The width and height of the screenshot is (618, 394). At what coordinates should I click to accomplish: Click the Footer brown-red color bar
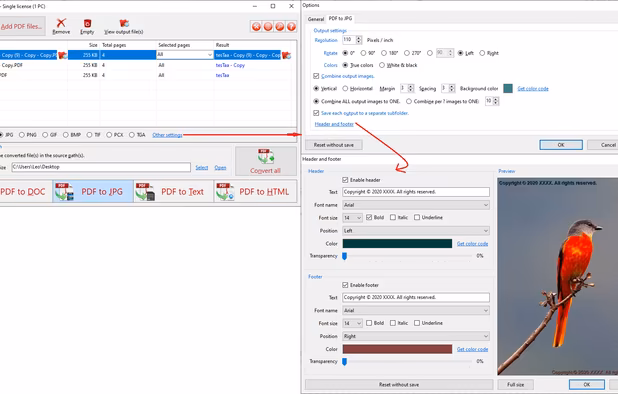tap(397, 349)
